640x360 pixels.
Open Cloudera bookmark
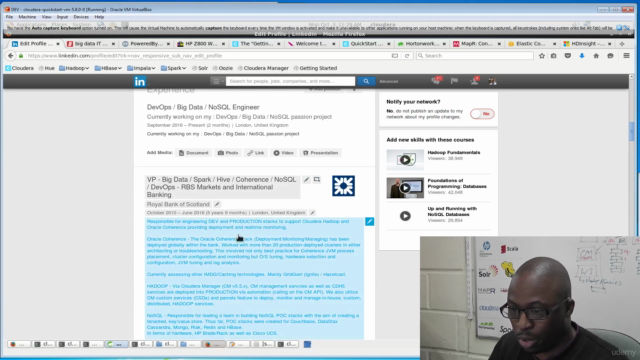(x=20, y=68)
